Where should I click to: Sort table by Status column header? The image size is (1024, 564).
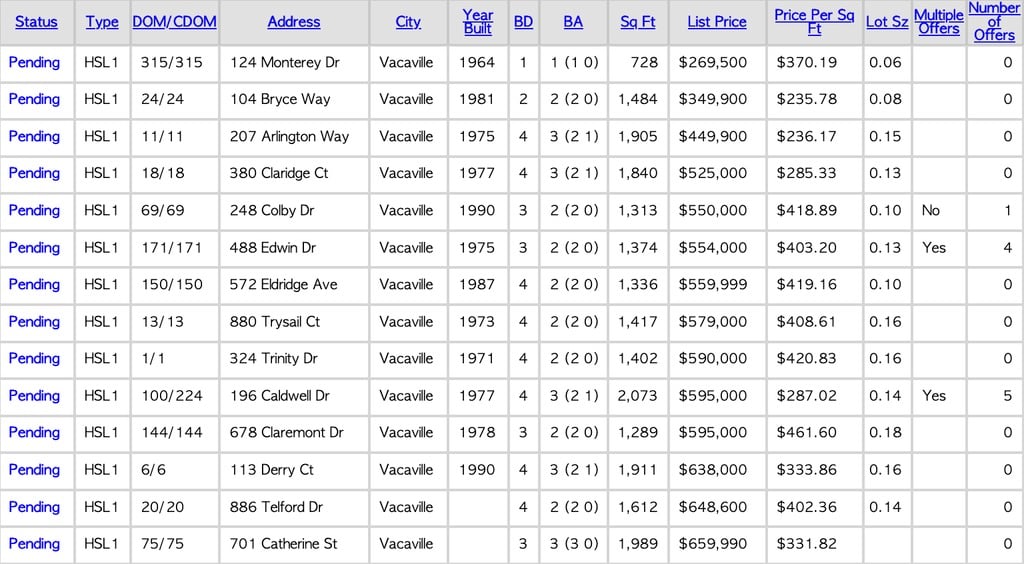pos(36,22)
